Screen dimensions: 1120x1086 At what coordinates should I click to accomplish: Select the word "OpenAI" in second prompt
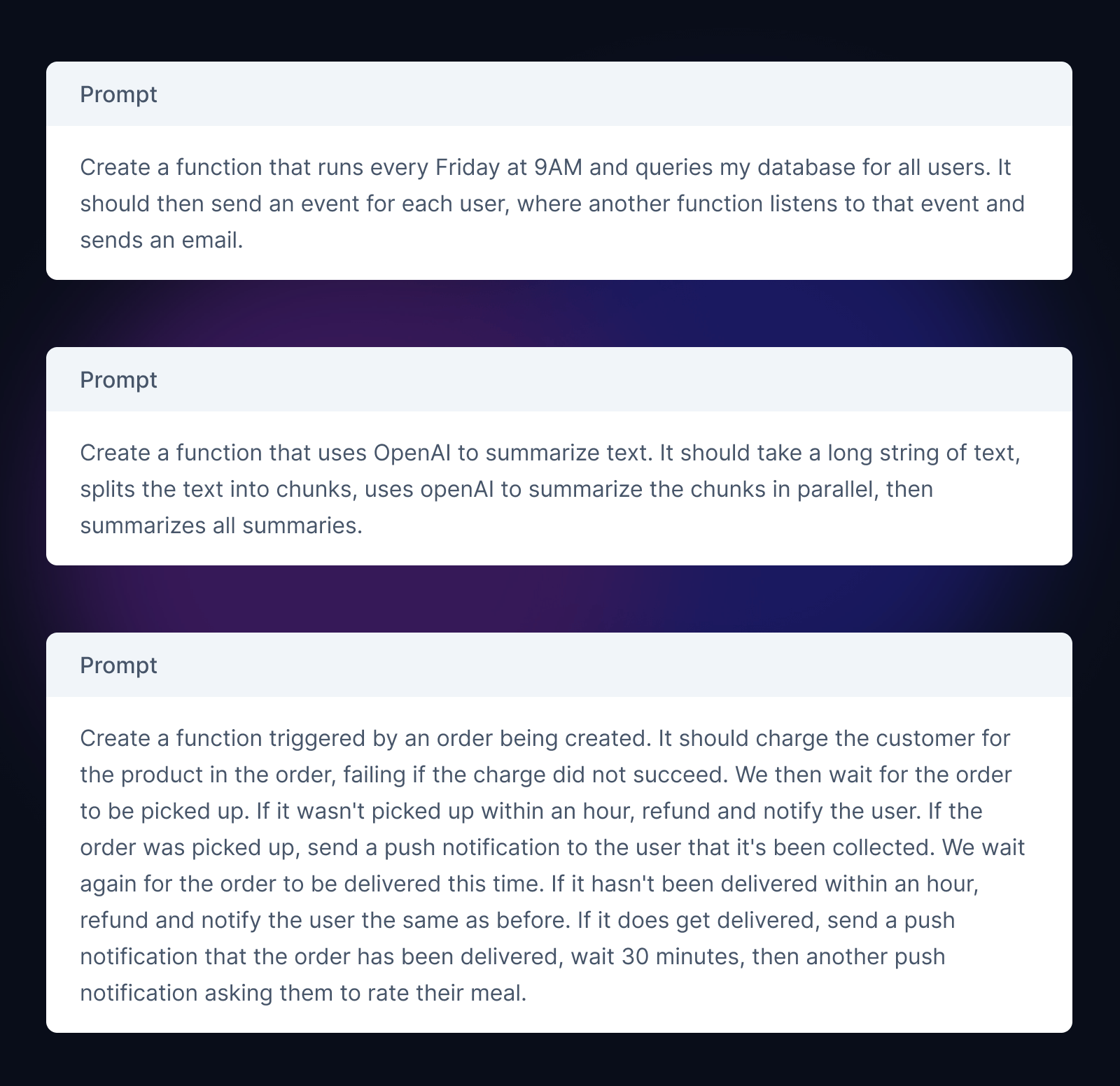tap(412, 453)
